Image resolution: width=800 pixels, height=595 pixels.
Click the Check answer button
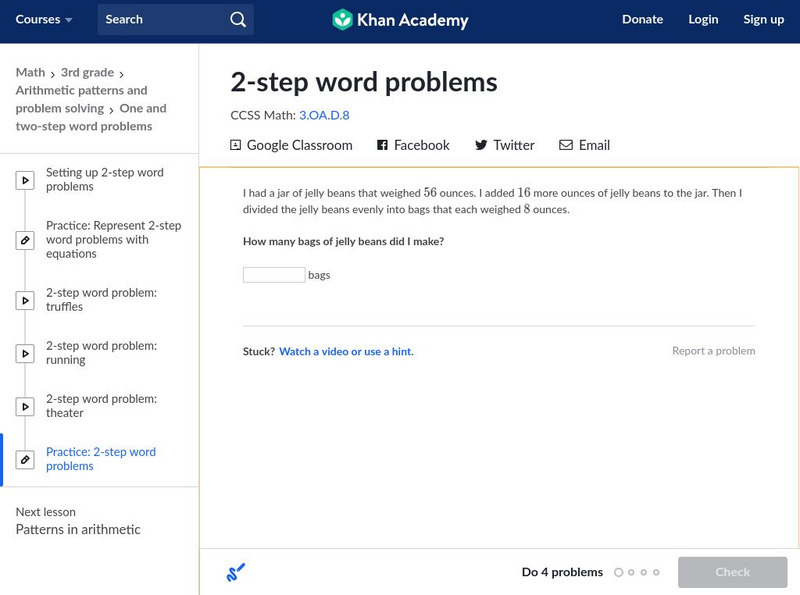[732, 572]
